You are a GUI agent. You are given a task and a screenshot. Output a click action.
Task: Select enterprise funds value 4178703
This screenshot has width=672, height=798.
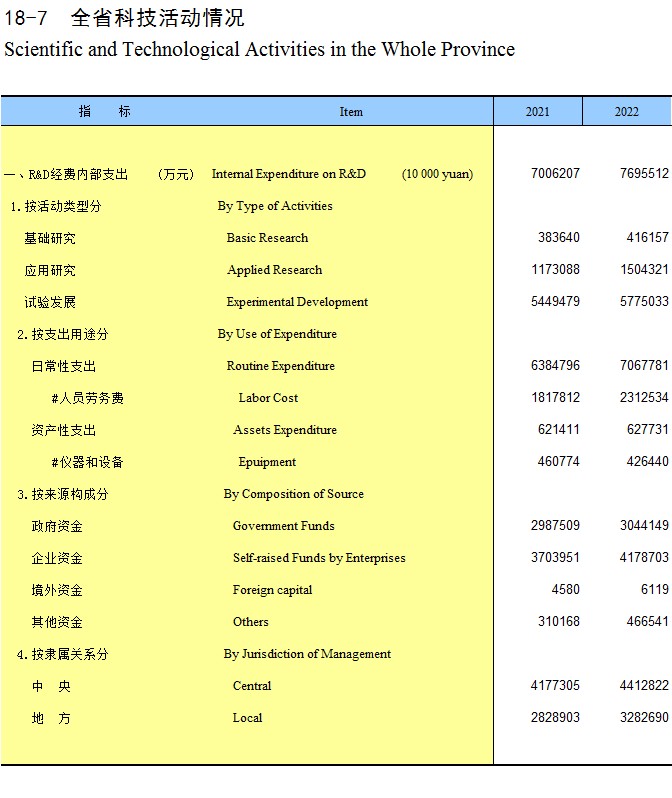(x=644, y=558)
